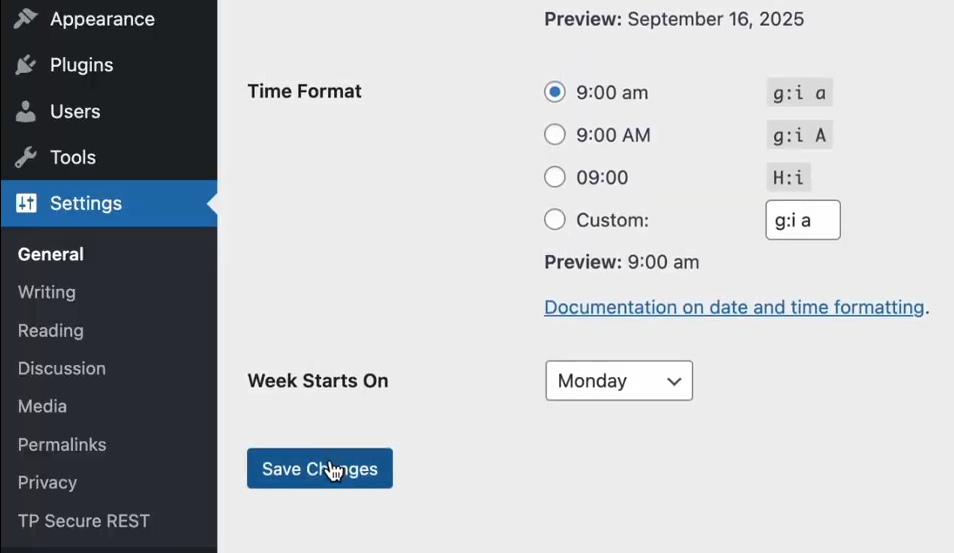Click the Appearance paintbrush icon
The height and width of the screenshot is (553, 954).
pyautogui.click(x=26, y=18)
